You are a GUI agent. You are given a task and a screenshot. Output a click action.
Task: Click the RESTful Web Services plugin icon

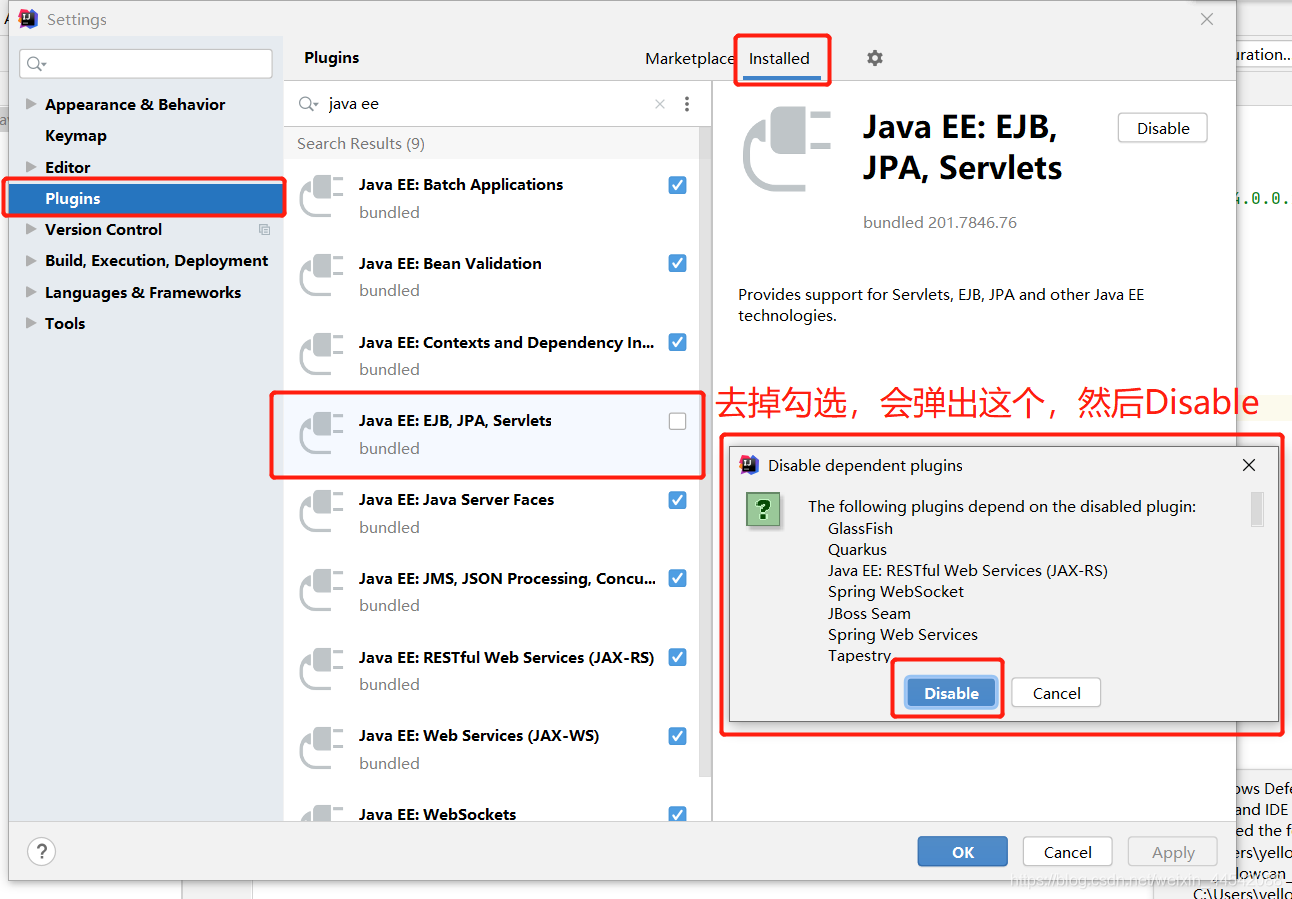click(x=322, y=670)
